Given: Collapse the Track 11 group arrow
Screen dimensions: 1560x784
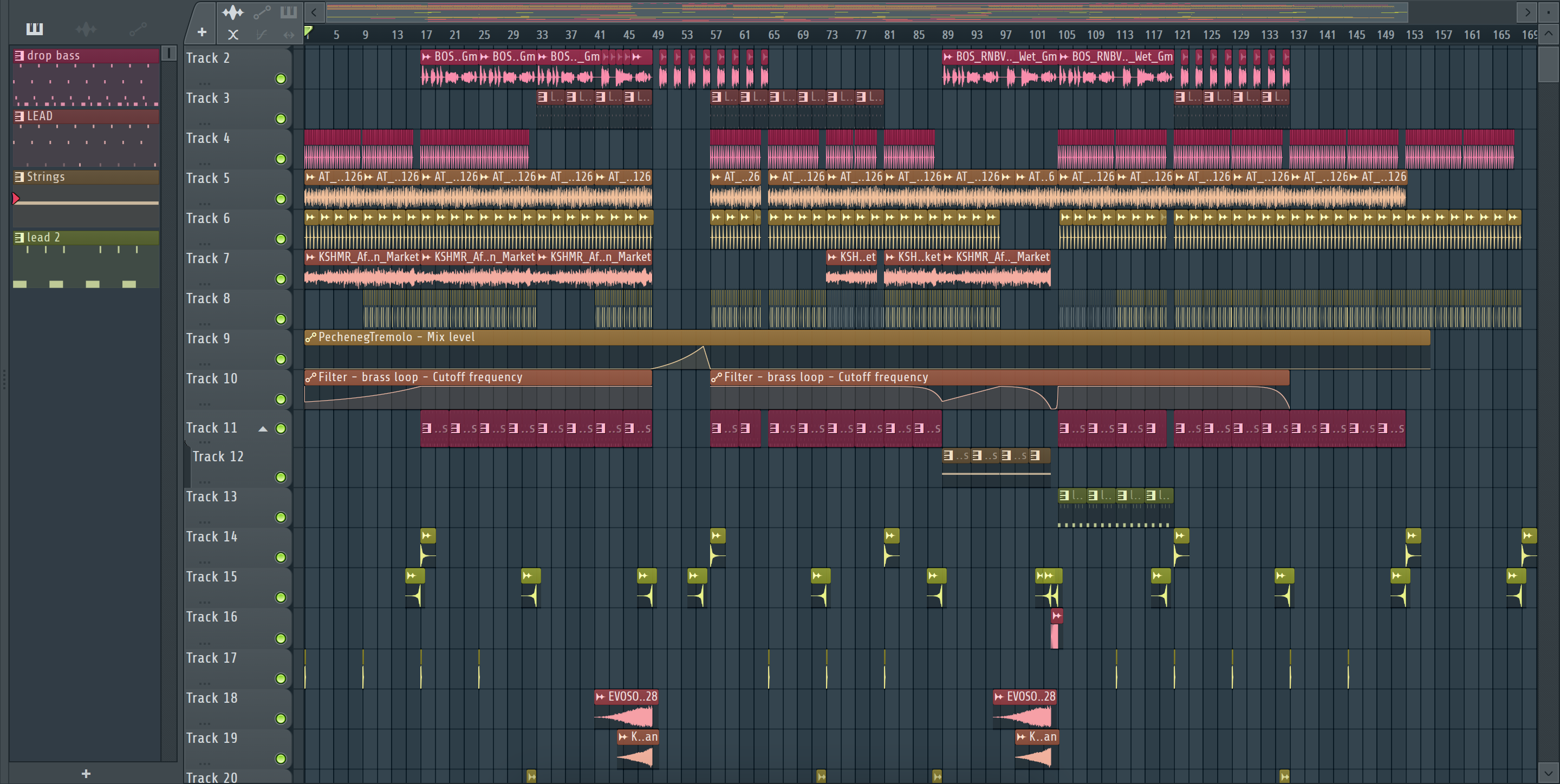Looking at the screenshot, I should point(263,429).
